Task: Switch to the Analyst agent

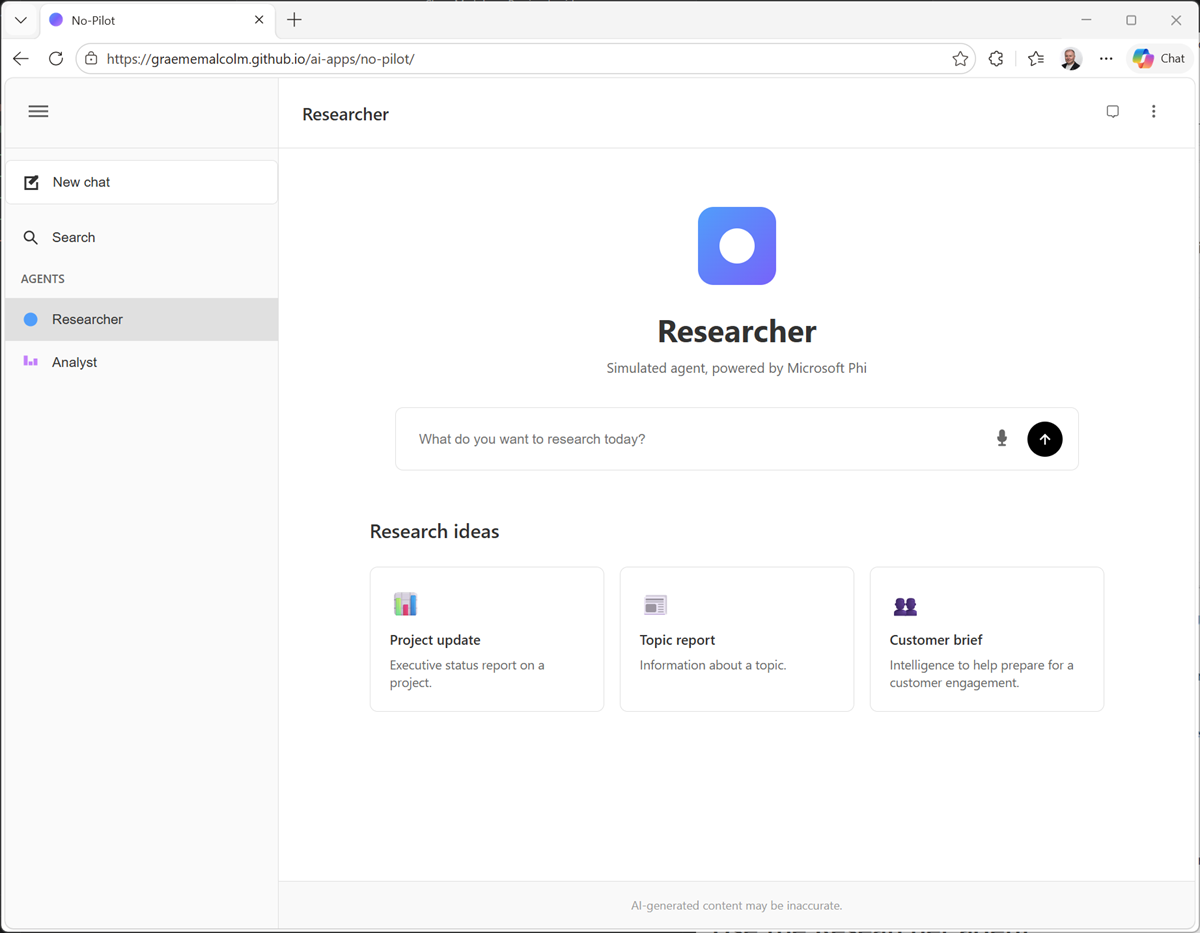Action: point(142,362)
